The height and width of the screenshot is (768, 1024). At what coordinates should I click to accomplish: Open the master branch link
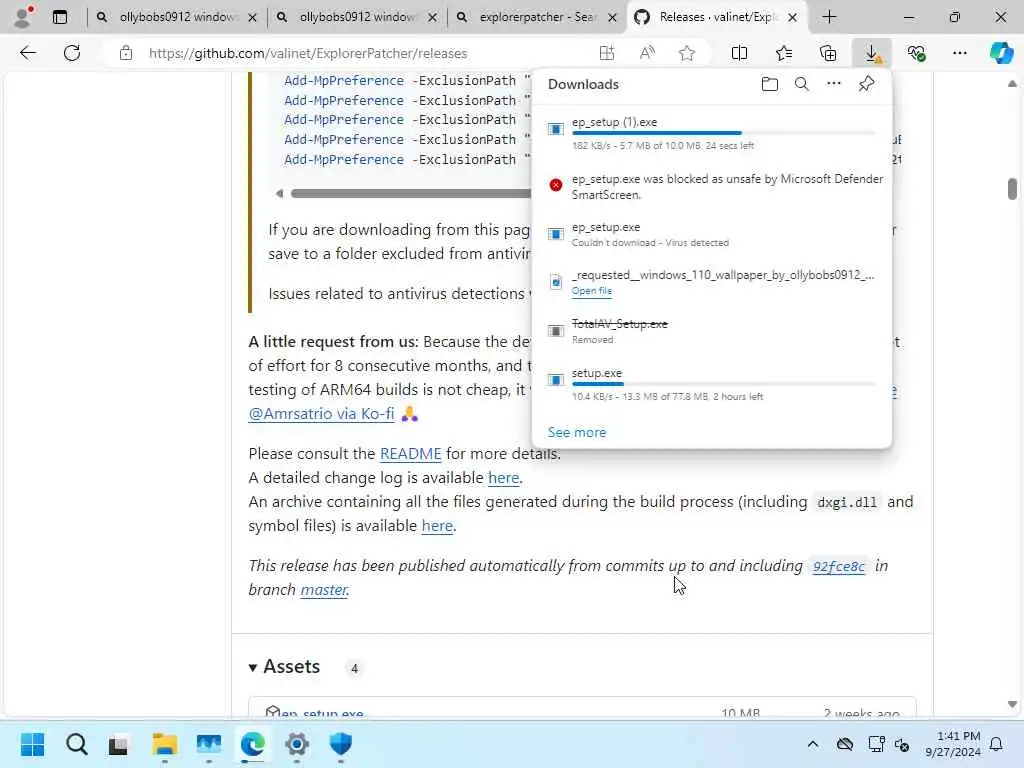[323, 589]
